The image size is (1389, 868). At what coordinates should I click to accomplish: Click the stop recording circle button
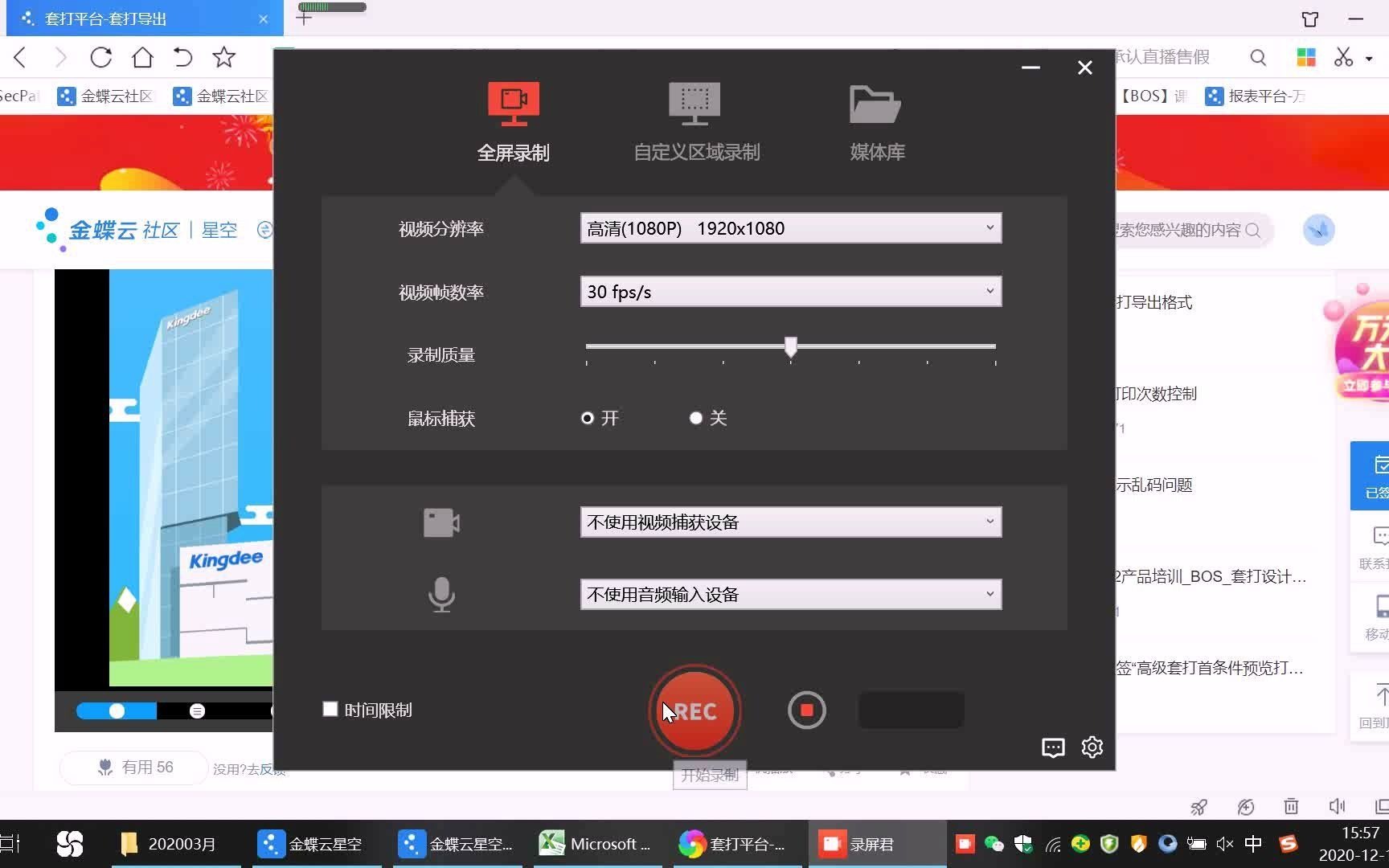(807, 710)
